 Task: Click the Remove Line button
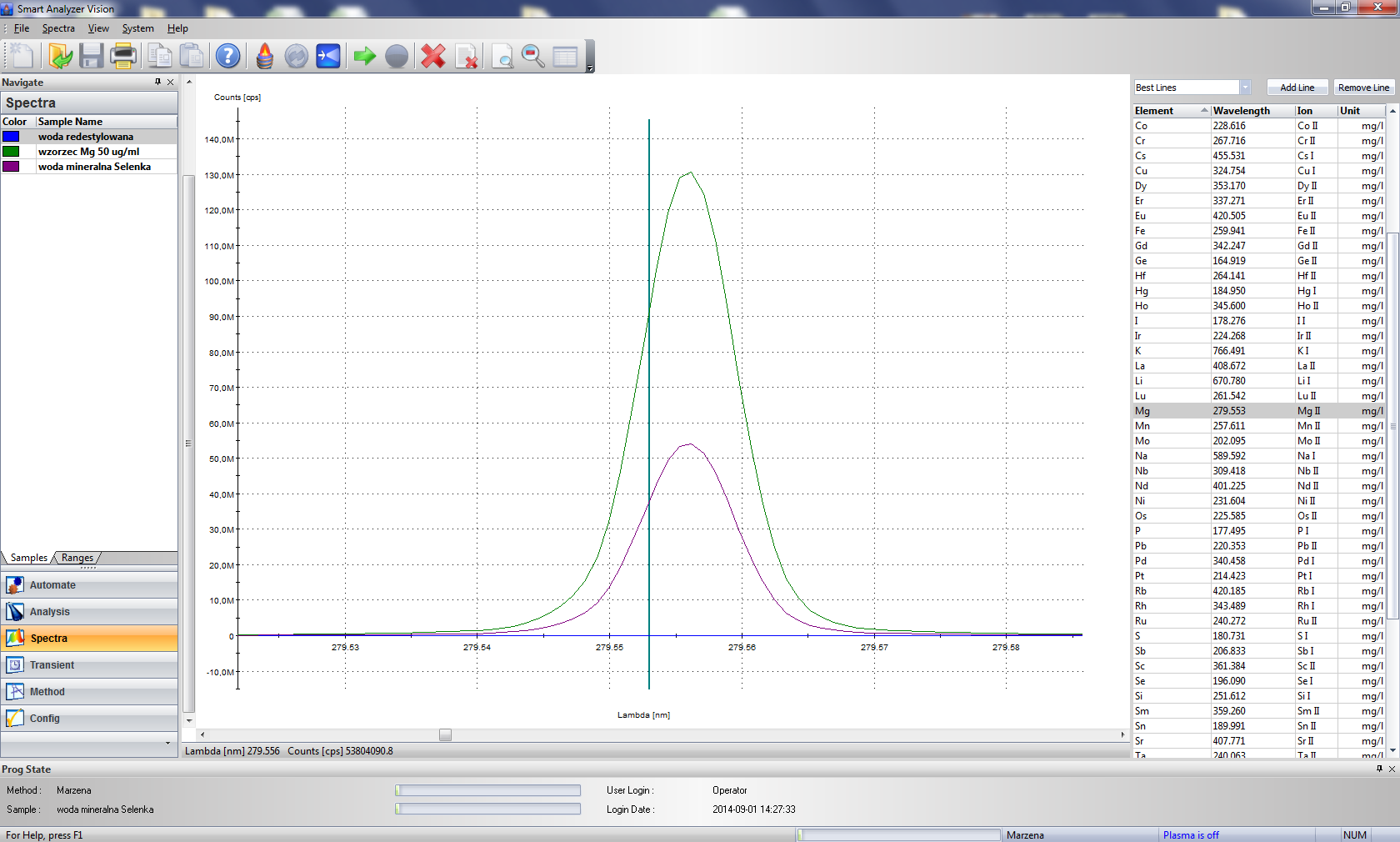click(x=1363, y=88)
